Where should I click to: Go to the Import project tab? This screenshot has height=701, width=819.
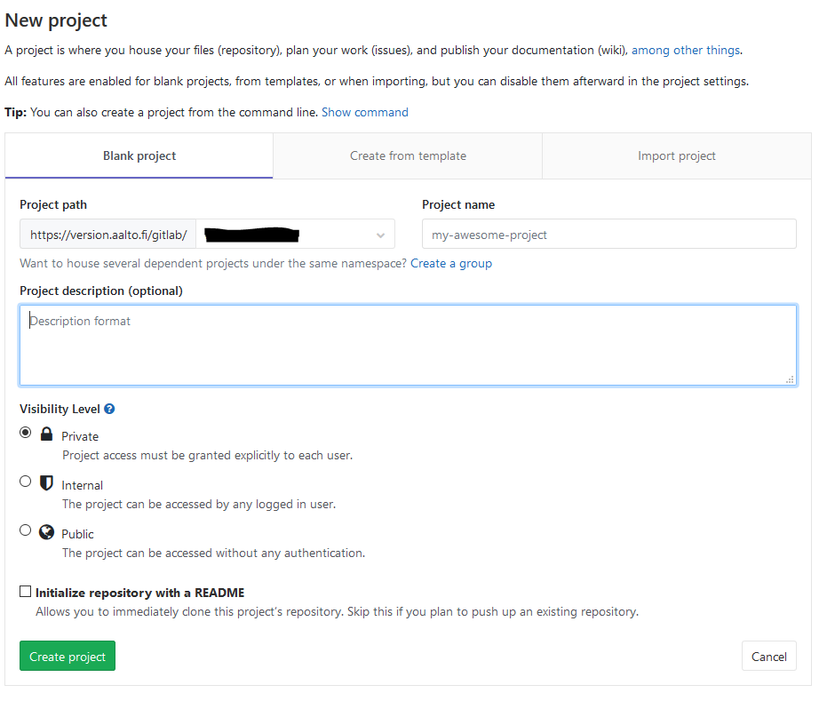(676, 156)
